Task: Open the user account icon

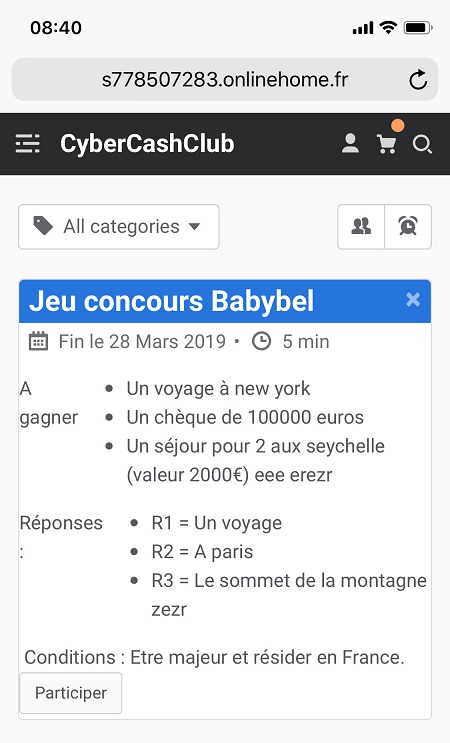Action: pyautogui.click(x=350, y=144)
